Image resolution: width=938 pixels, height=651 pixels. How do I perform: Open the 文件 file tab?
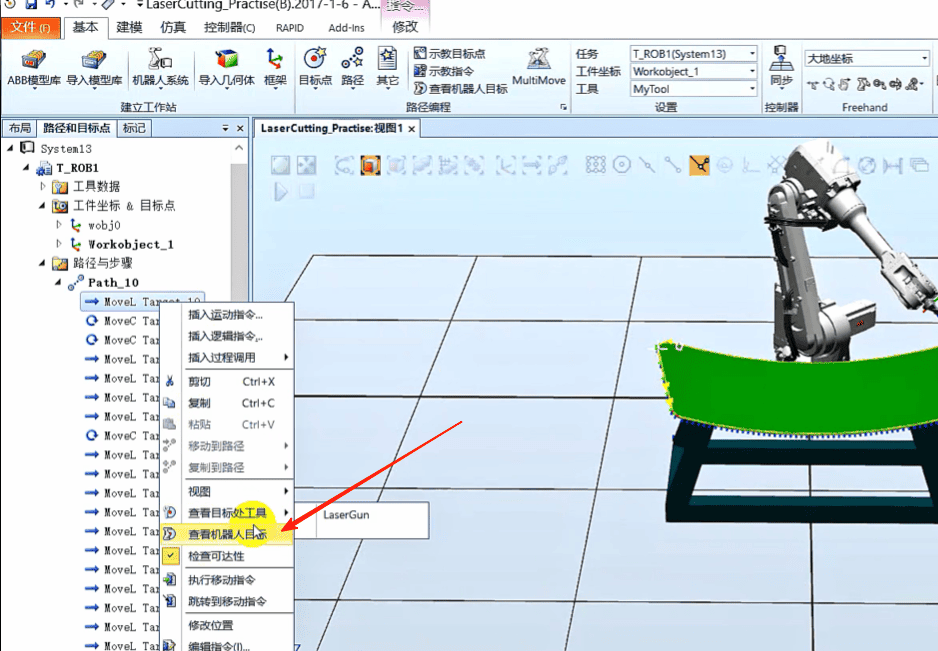pos(31,27)
